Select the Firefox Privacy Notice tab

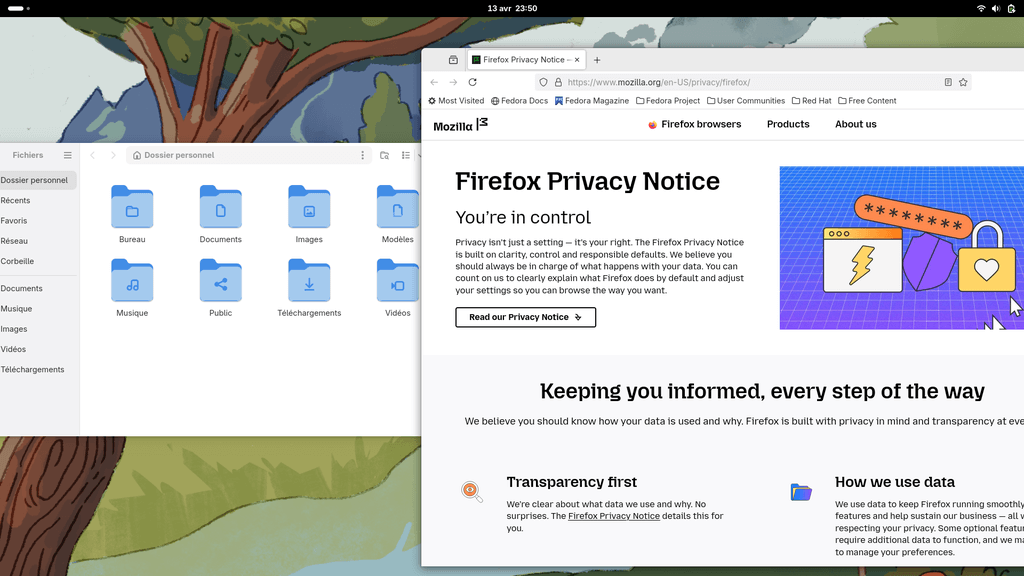pos(526,59)
